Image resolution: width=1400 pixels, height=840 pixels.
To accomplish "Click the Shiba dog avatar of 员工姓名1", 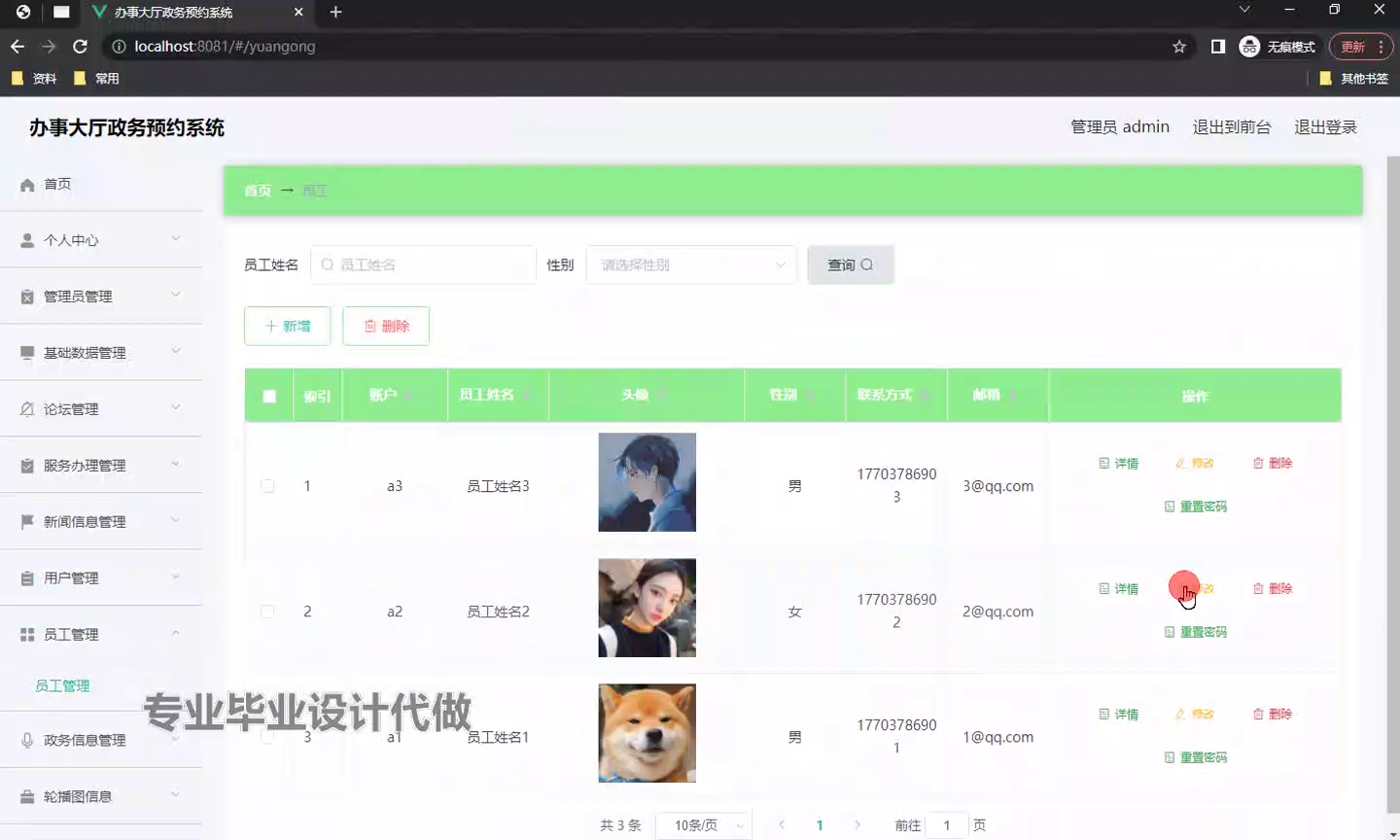I will [x=647, y=733].
